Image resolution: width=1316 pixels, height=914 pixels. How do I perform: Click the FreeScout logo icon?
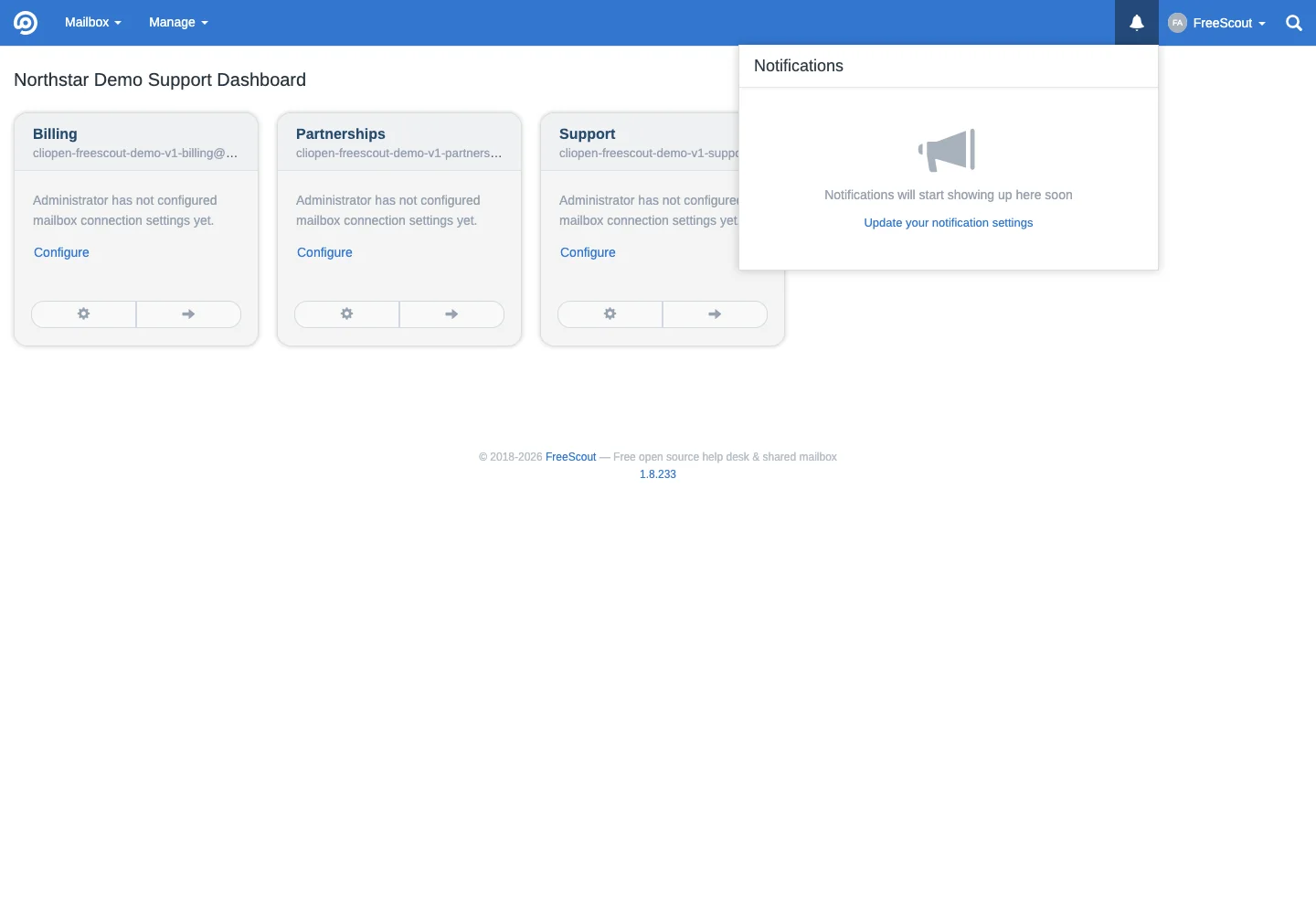[x=26, y=23]
